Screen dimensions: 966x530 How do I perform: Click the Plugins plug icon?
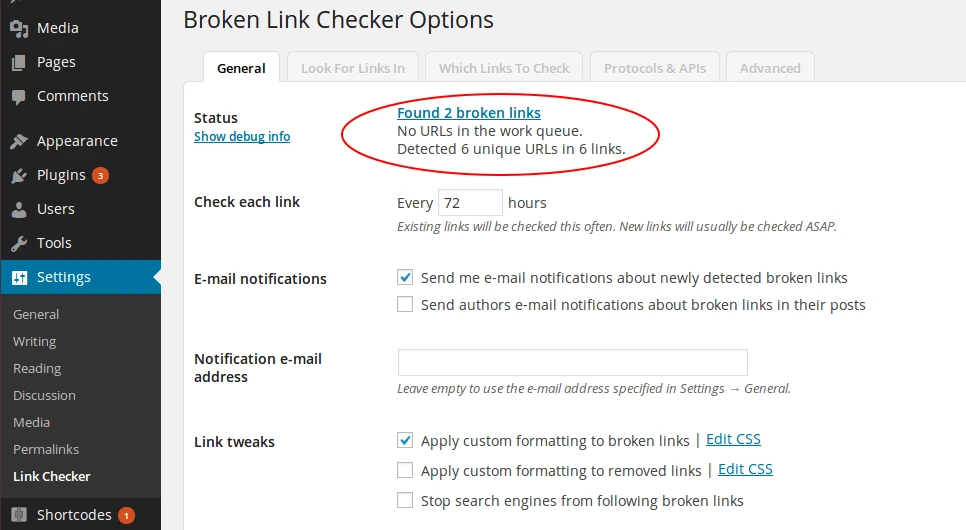click(x=19, y=176)
